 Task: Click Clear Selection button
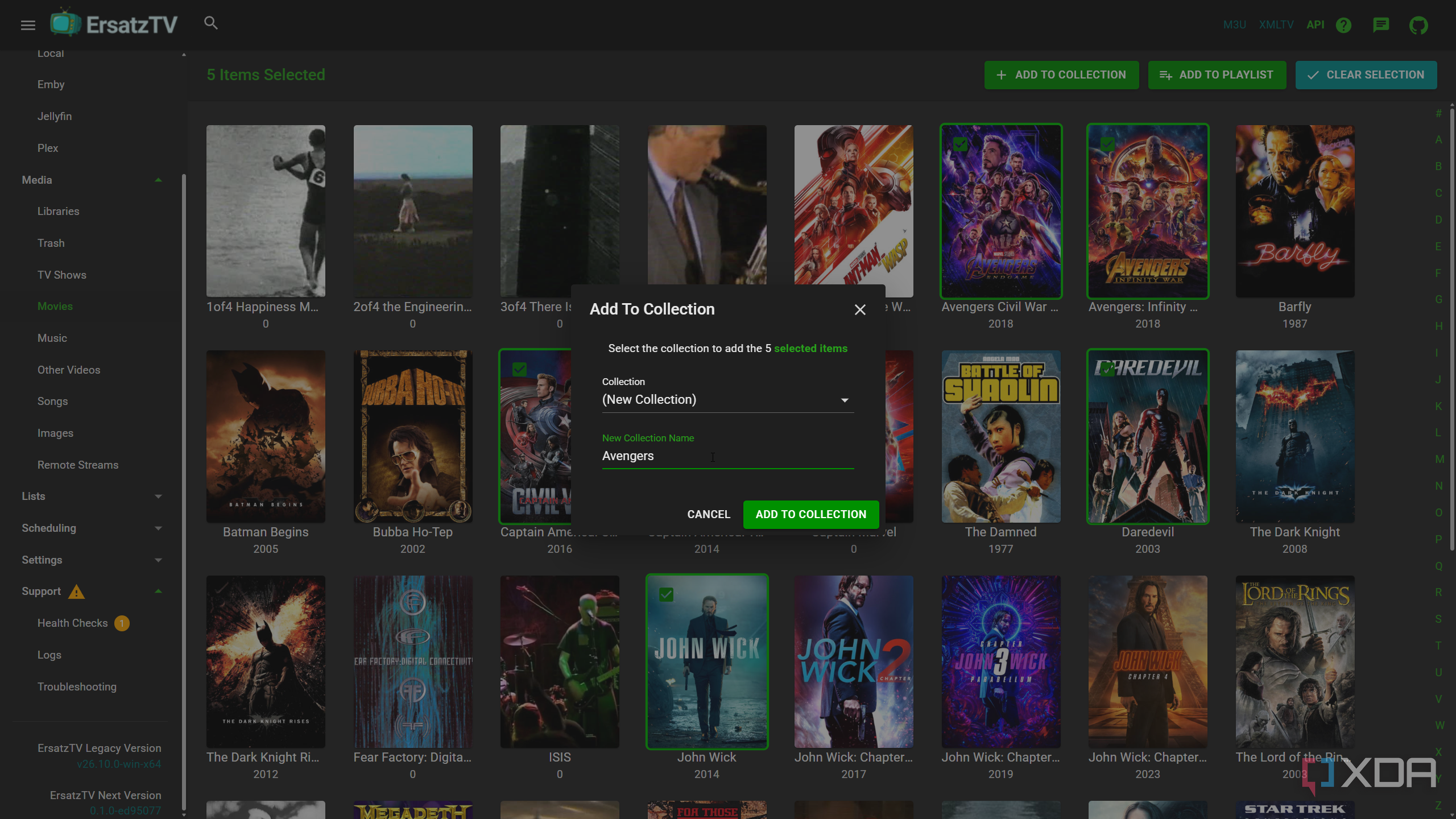(x=1366, y=75)
